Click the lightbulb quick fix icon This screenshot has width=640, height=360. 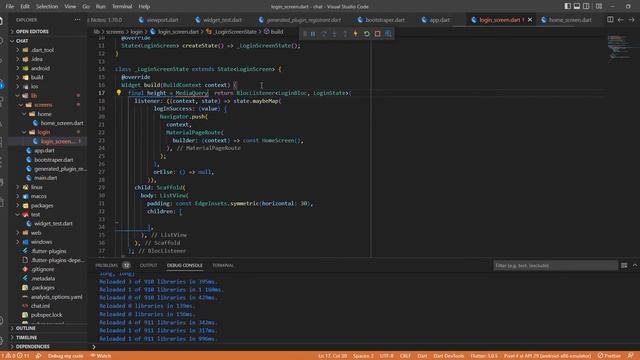(x=119, y=93)
